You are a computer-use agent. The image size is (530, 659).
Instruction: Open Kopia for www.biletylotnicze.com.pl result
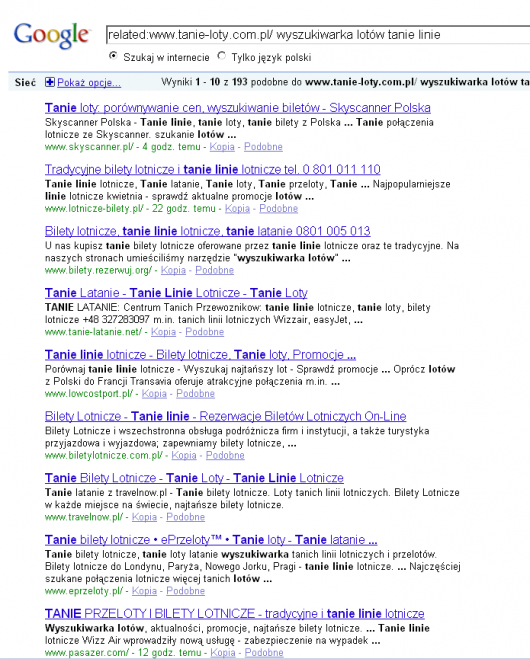coord(184,456)
